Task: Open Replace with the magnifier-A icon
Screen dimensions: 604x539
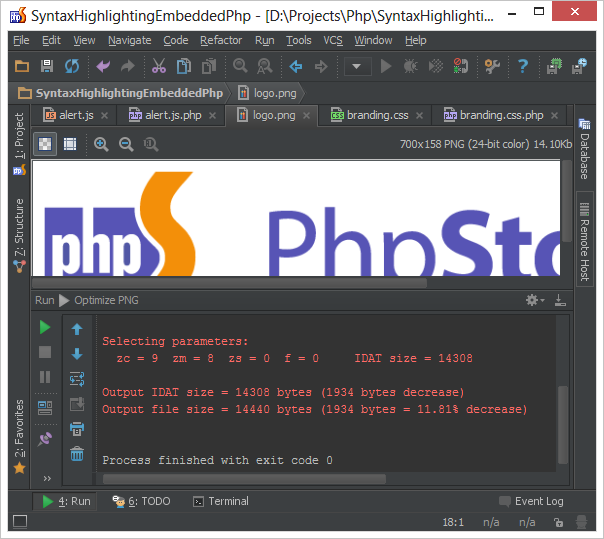Action: tap(265, 66)
